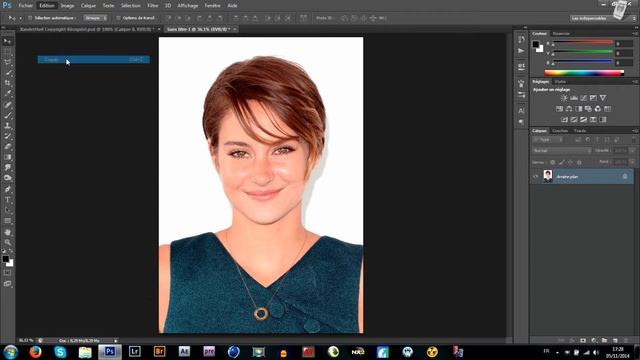Open the Move tool preset picker arrow

[x=20, y=18]
